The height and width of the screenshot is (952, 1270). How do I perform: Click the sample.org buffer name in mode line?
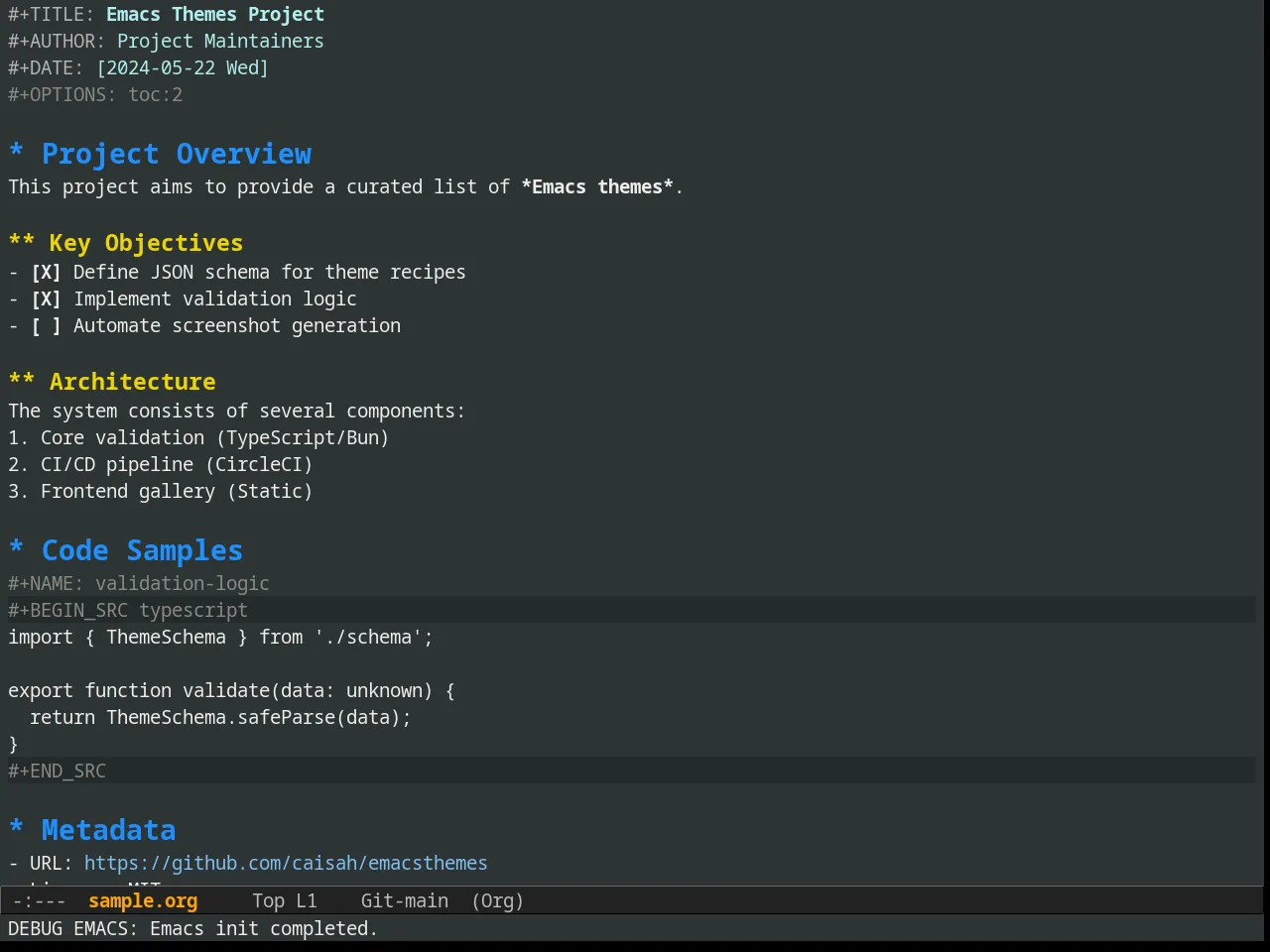143,901
